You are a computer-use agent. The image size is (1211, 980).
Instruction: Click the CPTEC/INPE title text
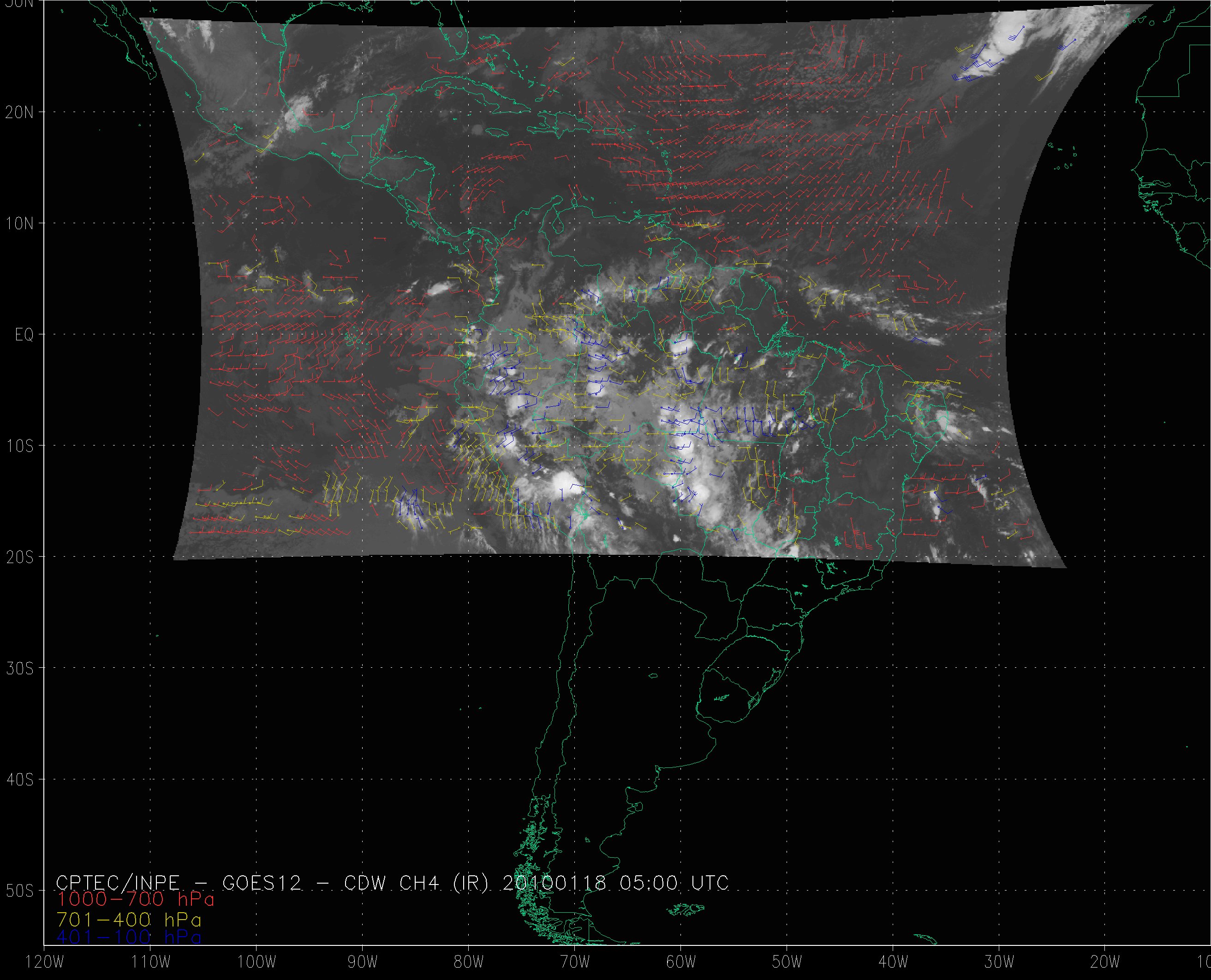click(x=118, y=883)
